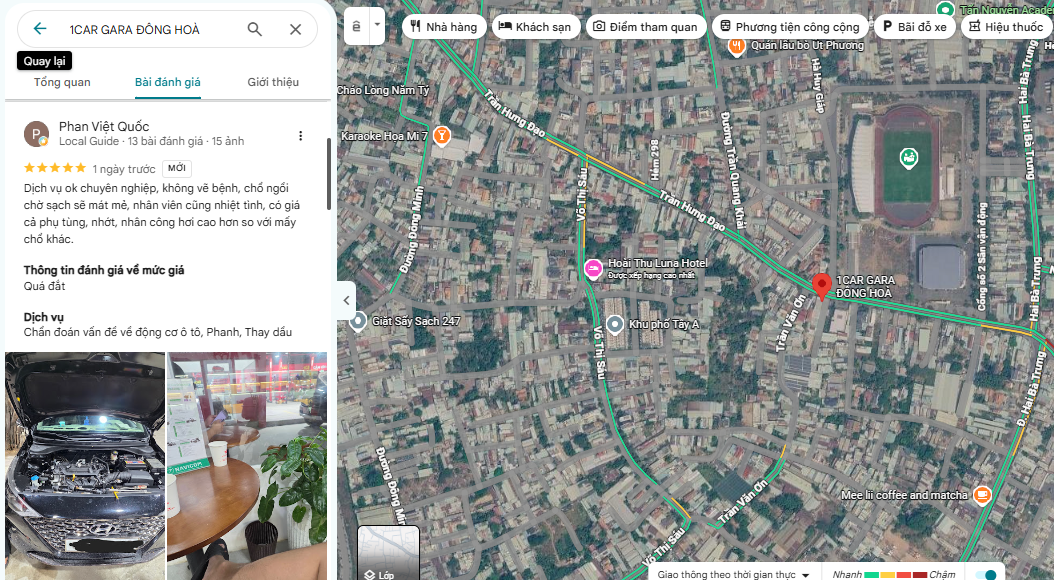
Task: Open the car engine review photo
Action: [x=85, y=466]
